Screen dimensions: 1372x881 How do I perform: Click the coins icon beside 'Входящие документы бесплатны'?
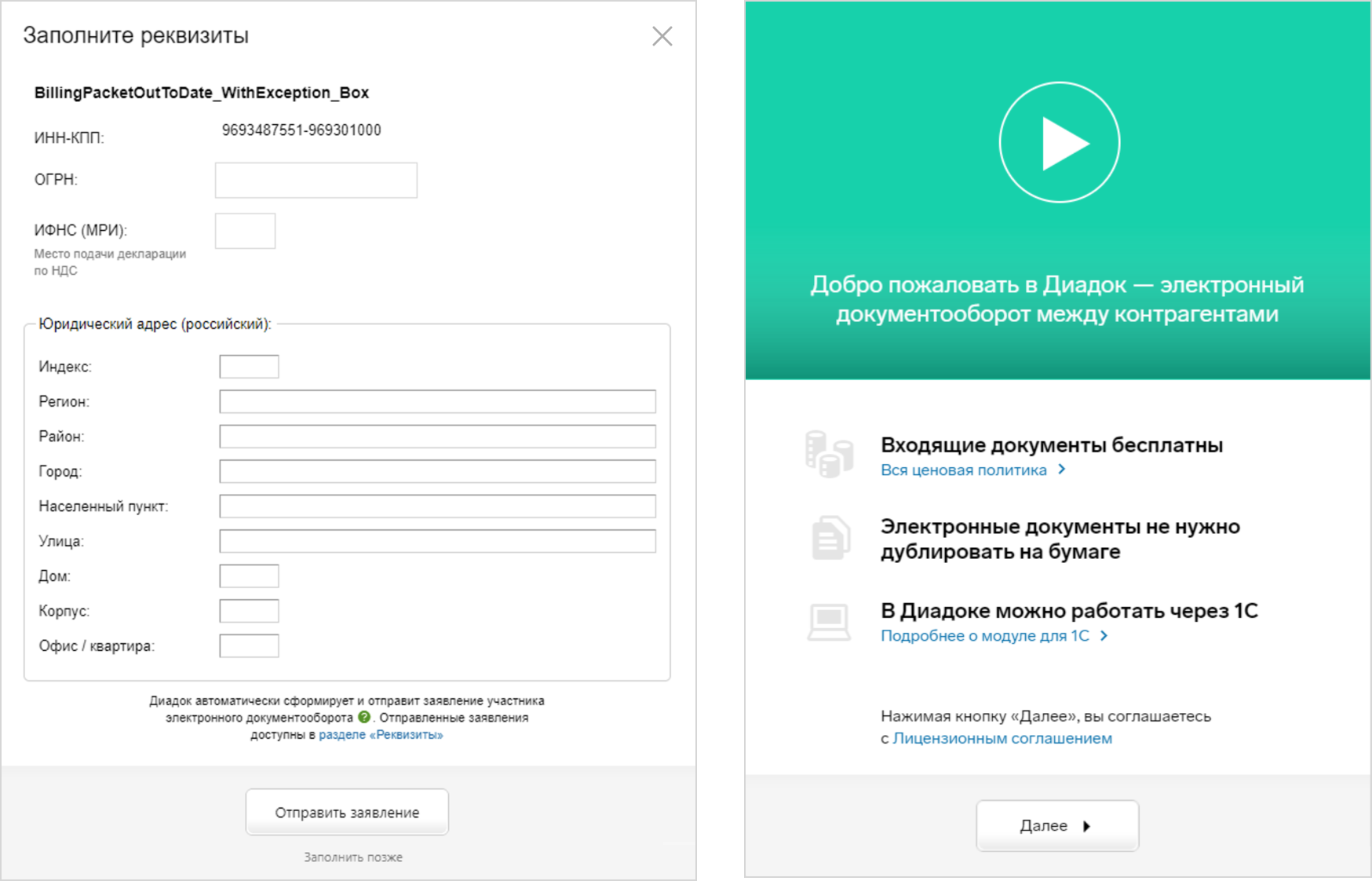point(829,454)
